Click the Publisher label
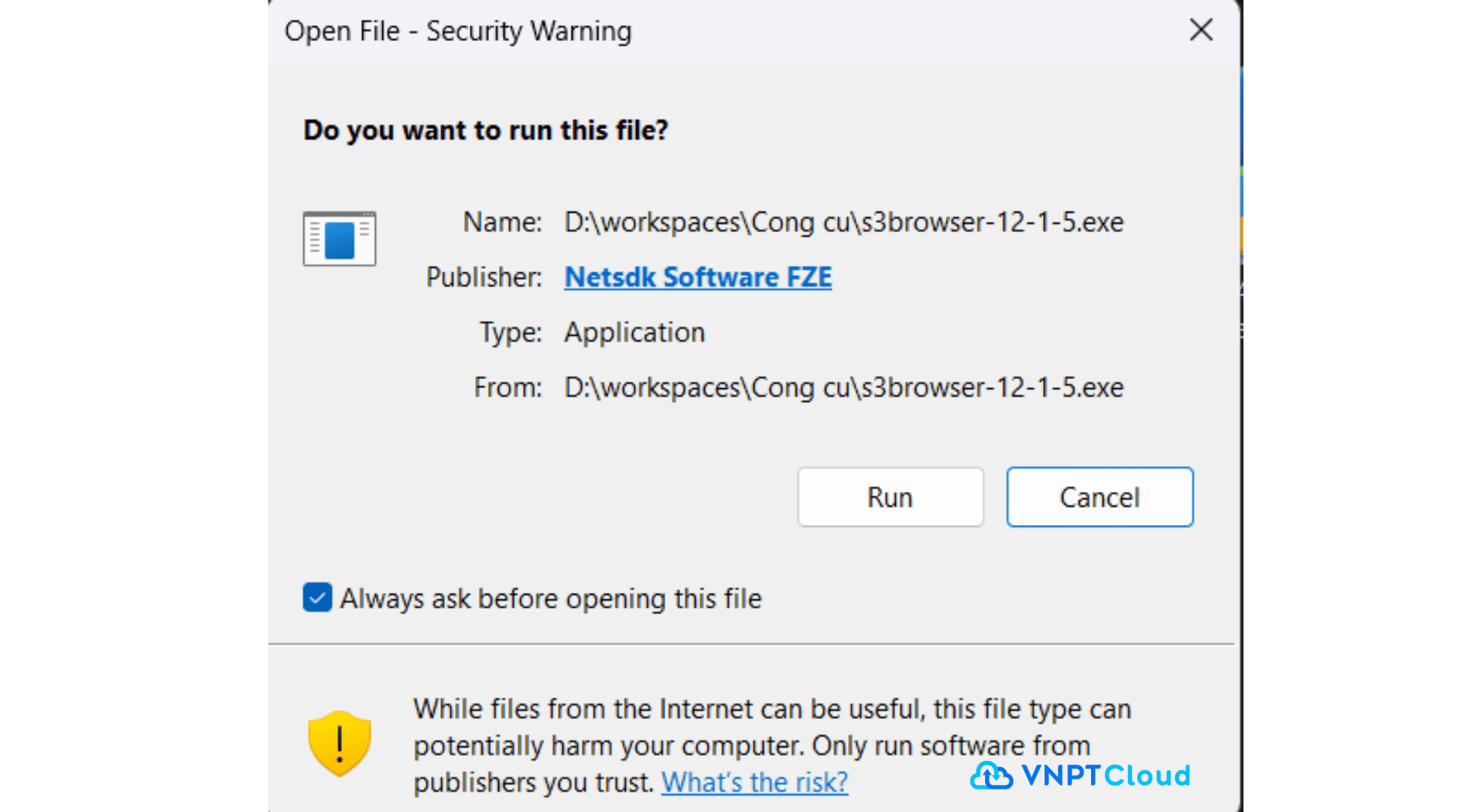This screenshot has height=812, width=1467. [x=484, y=277]
